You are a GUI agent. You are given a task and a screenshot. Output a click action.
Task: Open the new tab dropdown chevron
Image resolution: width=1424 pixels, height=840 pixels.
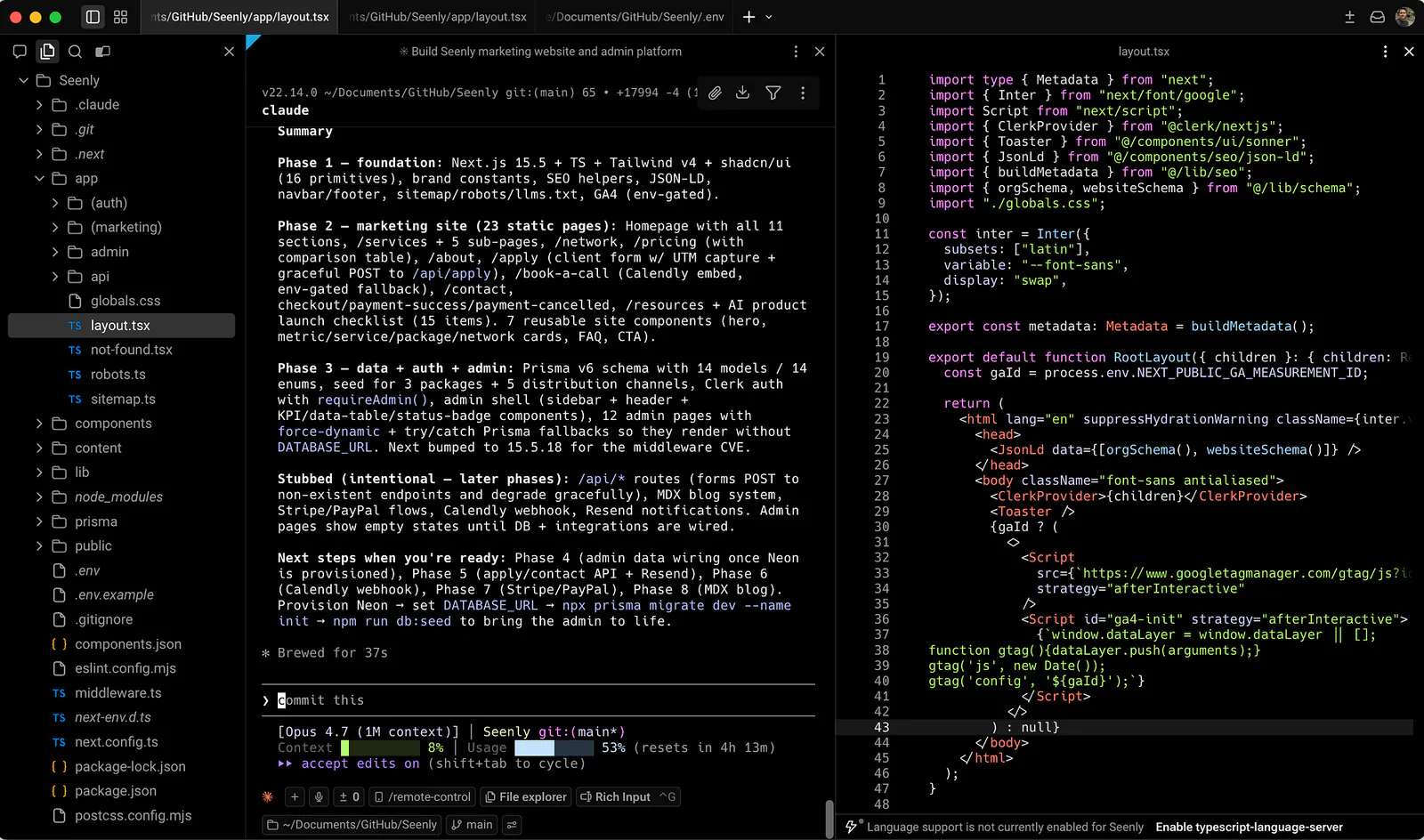769,17
